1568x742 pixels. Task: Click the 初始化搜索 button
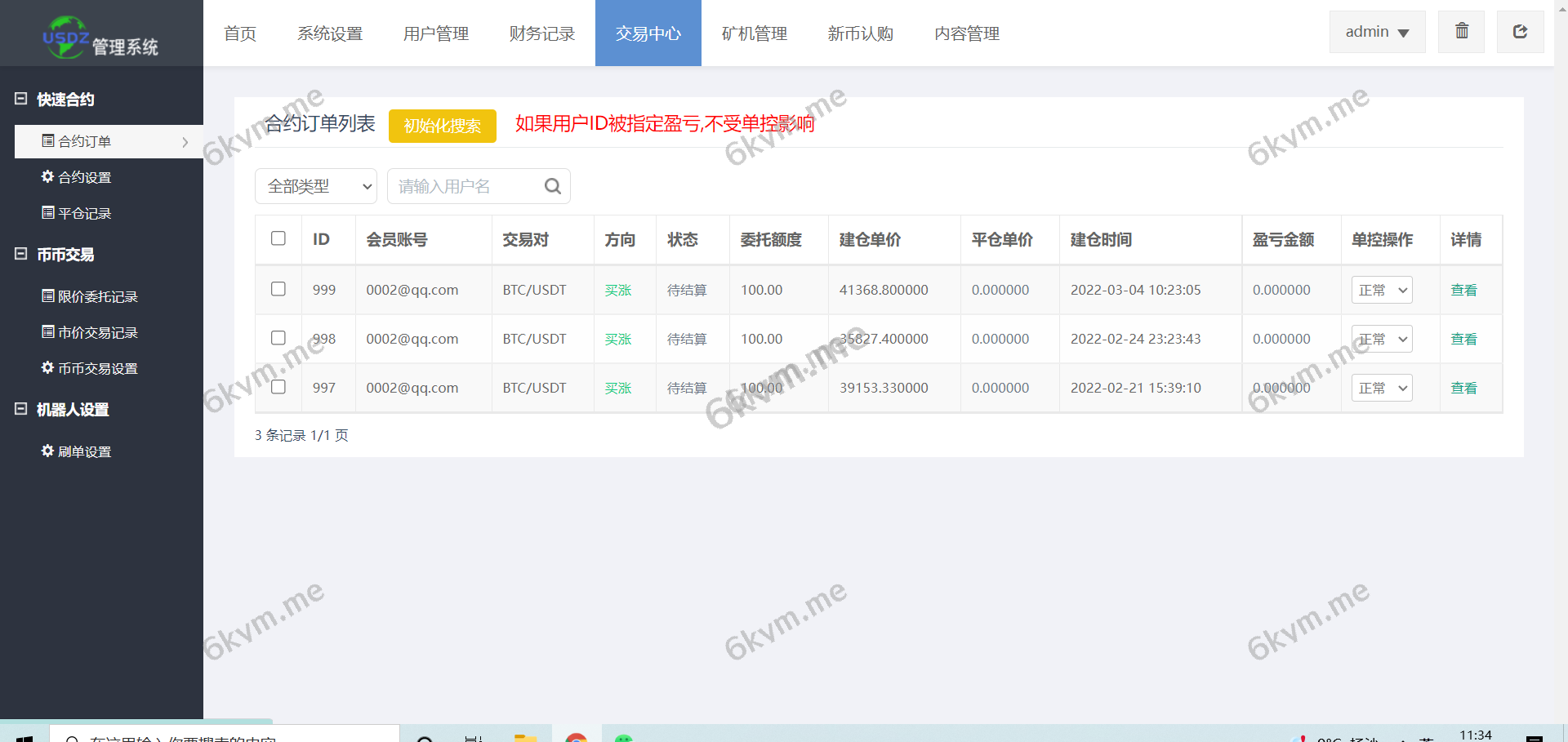point(442,126)
